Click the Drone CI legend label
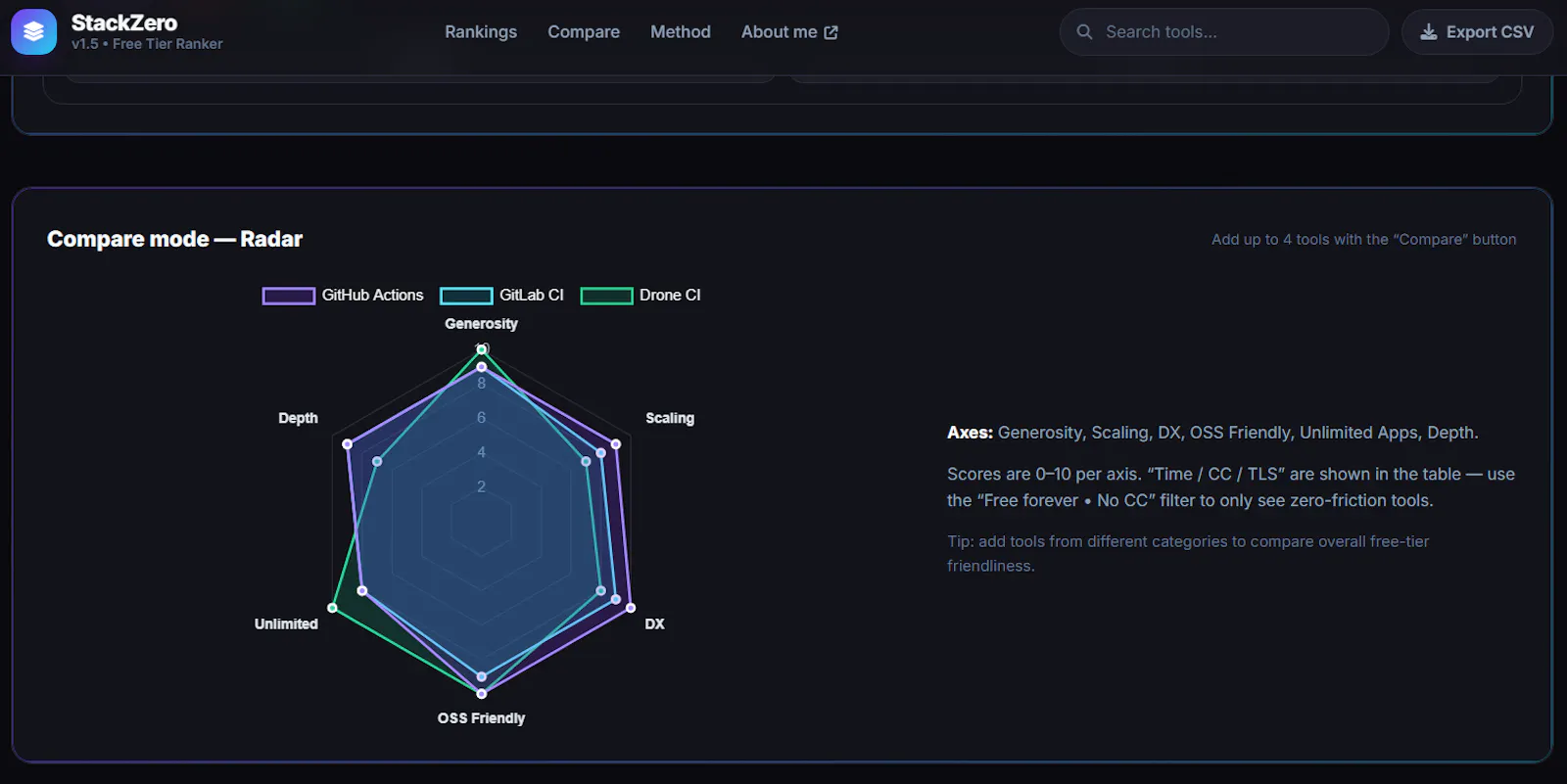 pos(670,296)
